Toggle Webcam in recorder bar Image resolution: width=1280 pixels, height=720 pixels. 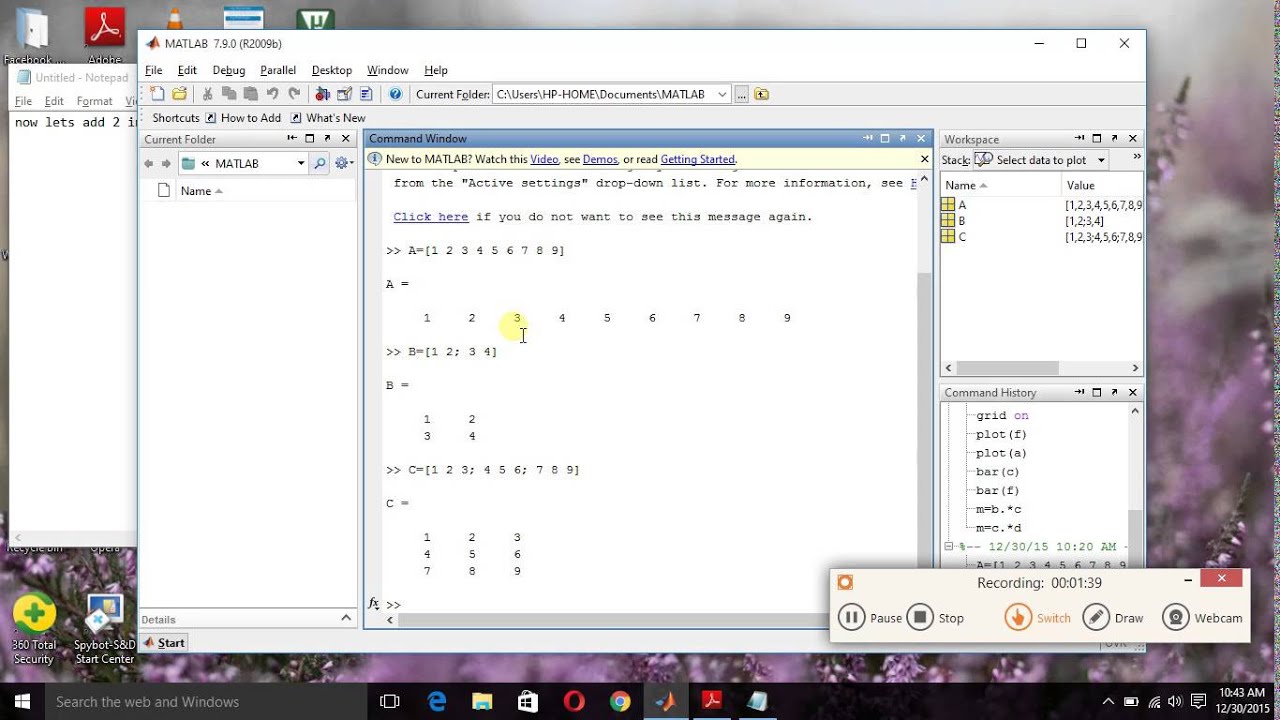[1203, 617]
